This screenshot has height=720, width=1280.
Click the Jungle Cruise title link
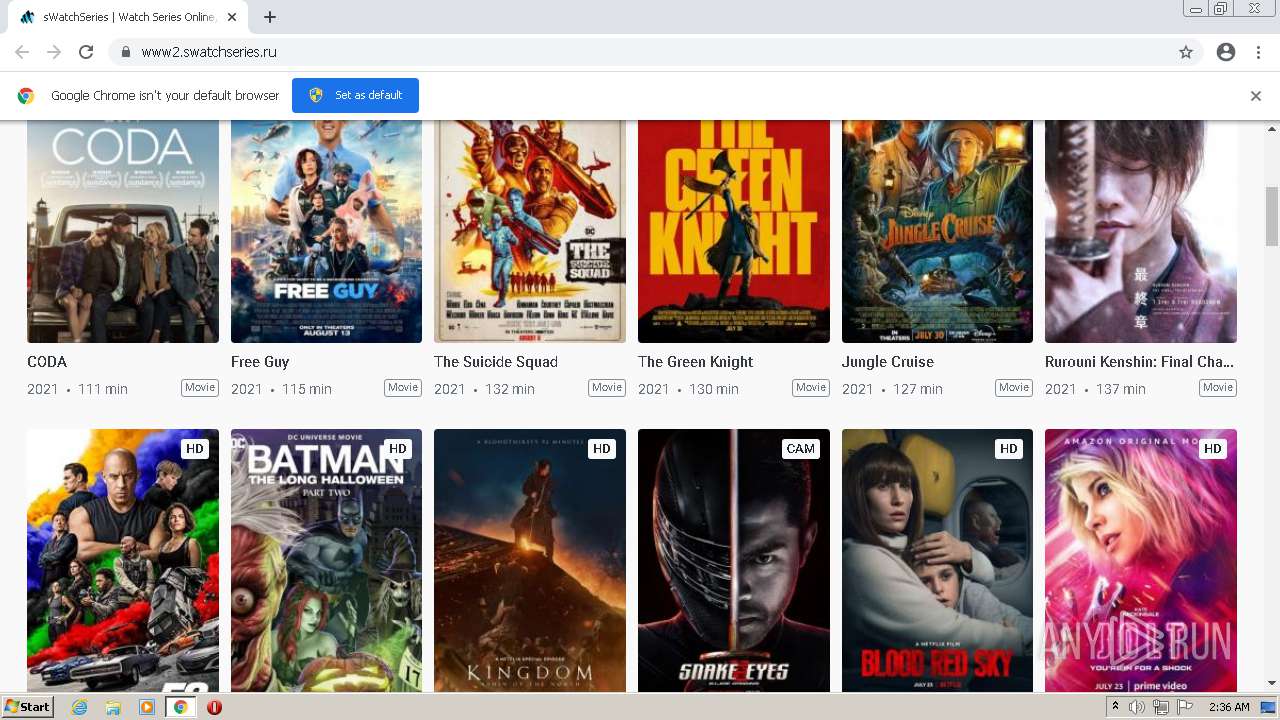888,362
